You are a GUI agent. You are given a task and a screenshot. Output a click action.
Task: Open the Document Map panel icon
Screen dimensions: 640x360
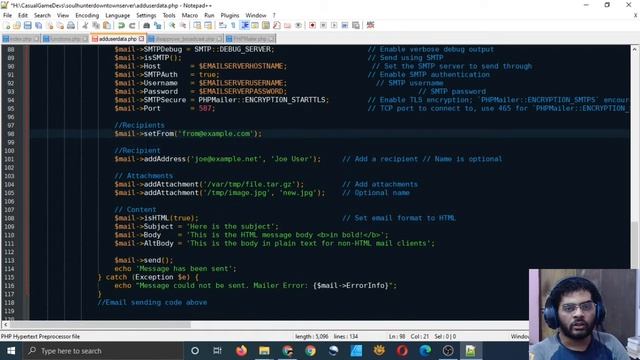coord(266,25)
